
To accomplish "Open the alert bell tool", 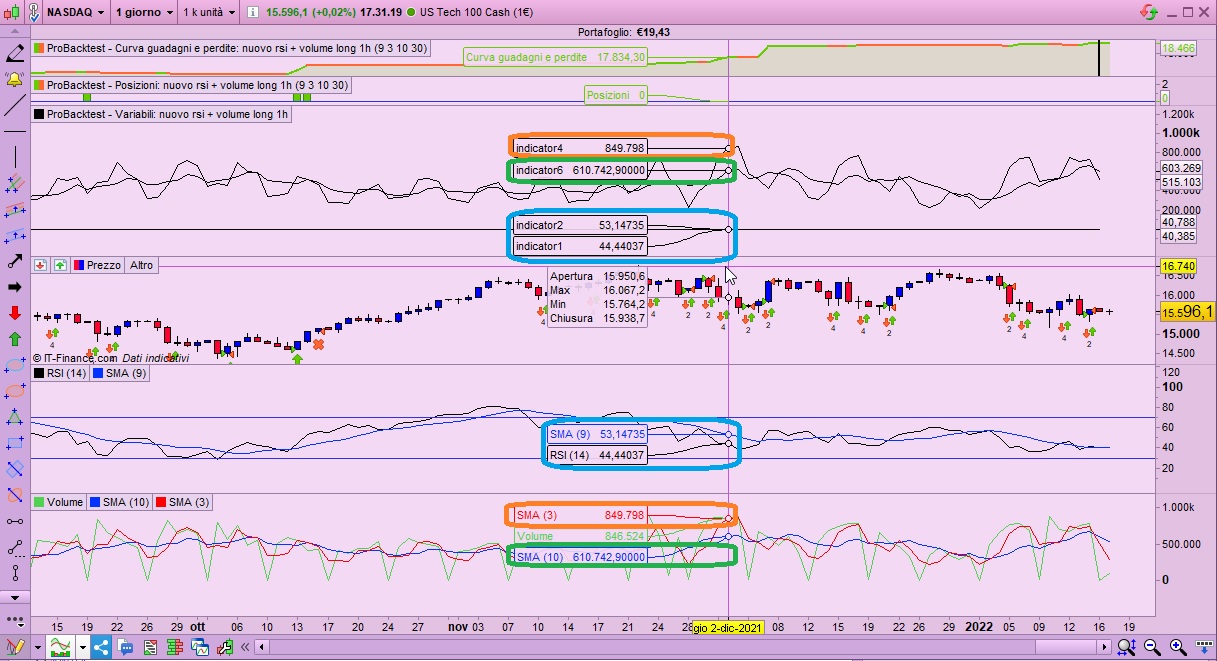I will pos(14,78).
